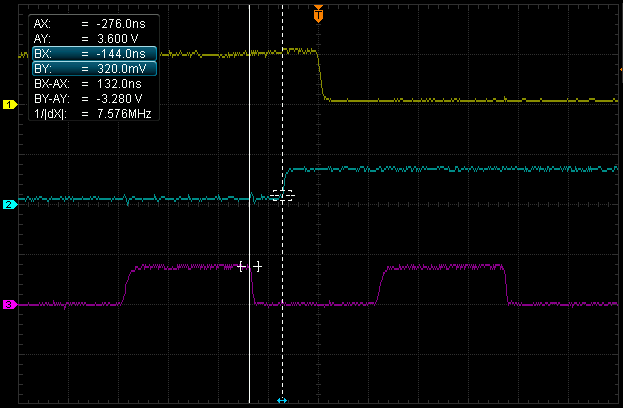The width and height of the screenshot is (623, 408).
Task: Click the orange trigger level marker at right edge
Action: click(621, 70)
